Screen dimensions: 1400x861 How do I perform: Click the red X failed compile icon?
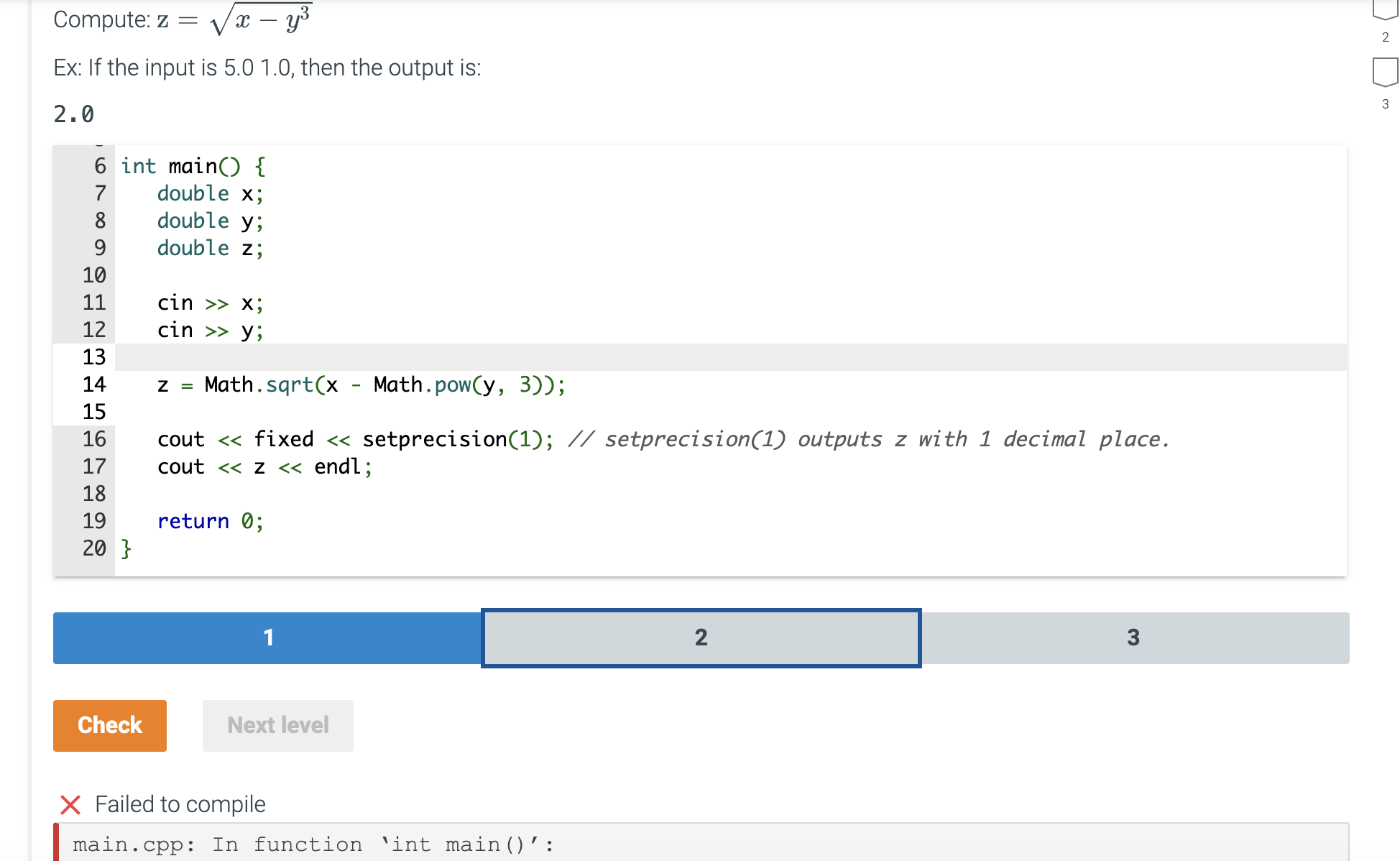70,804
